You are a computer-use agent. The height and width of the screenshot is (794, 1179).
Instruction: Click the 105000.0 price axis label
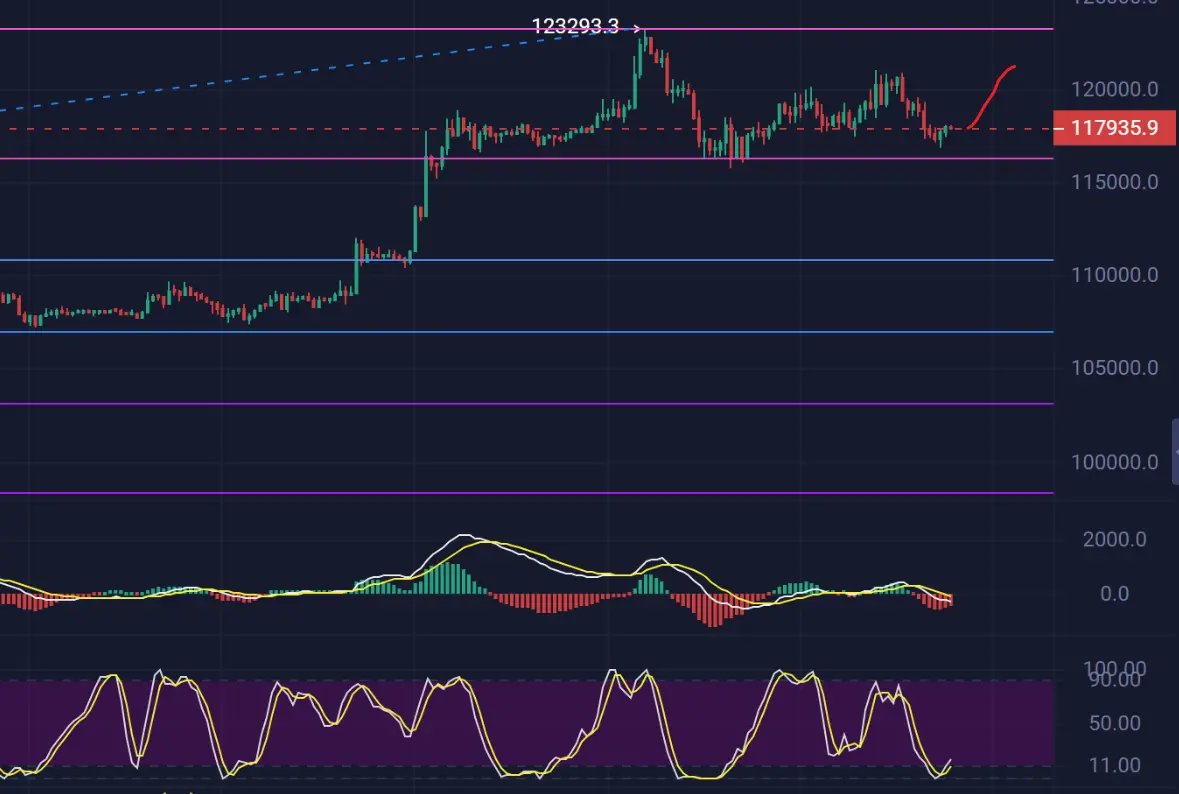[1114, 368]
